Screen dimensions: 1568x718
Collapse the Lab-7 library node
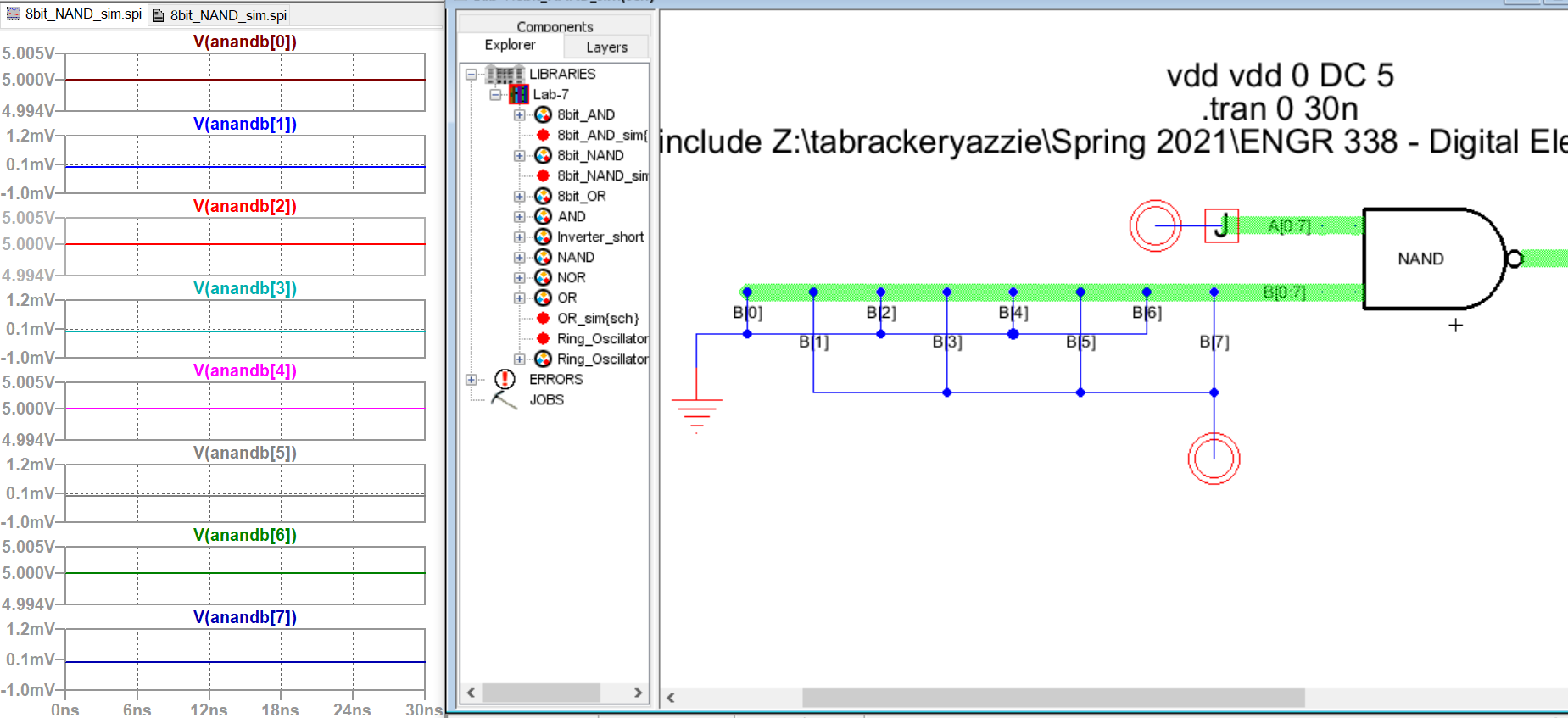coord(495,95)
